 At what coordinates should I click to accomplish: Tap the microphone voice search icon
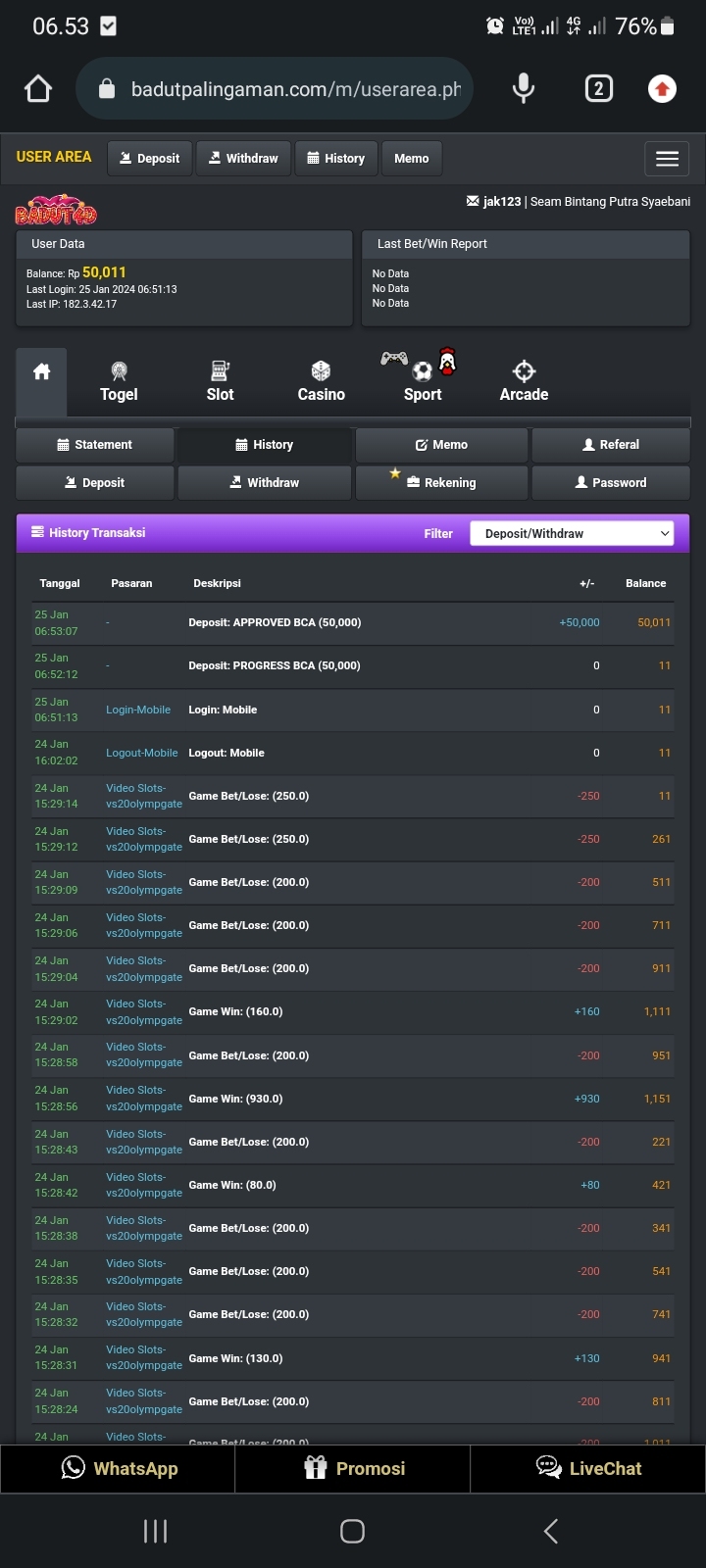(524, 89)
